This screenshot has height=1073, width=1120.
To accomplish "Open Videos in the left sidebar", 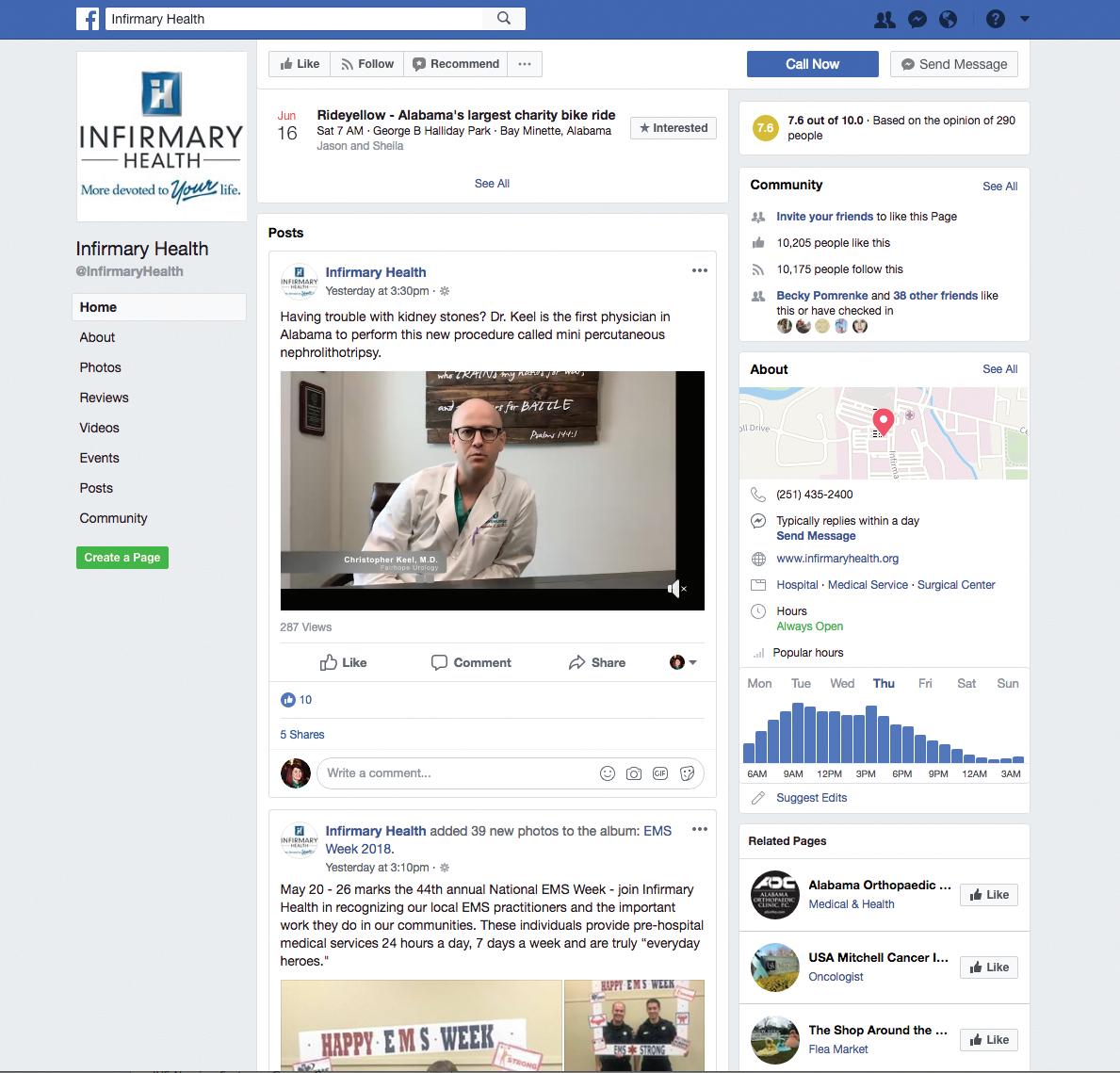I will (x=99, y=427).
